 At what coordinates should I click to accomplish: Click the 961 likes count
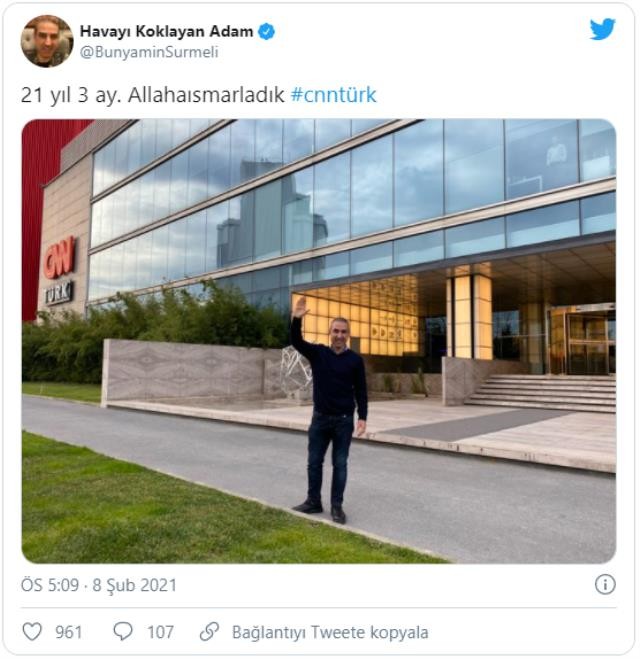(x=68, y=632)
